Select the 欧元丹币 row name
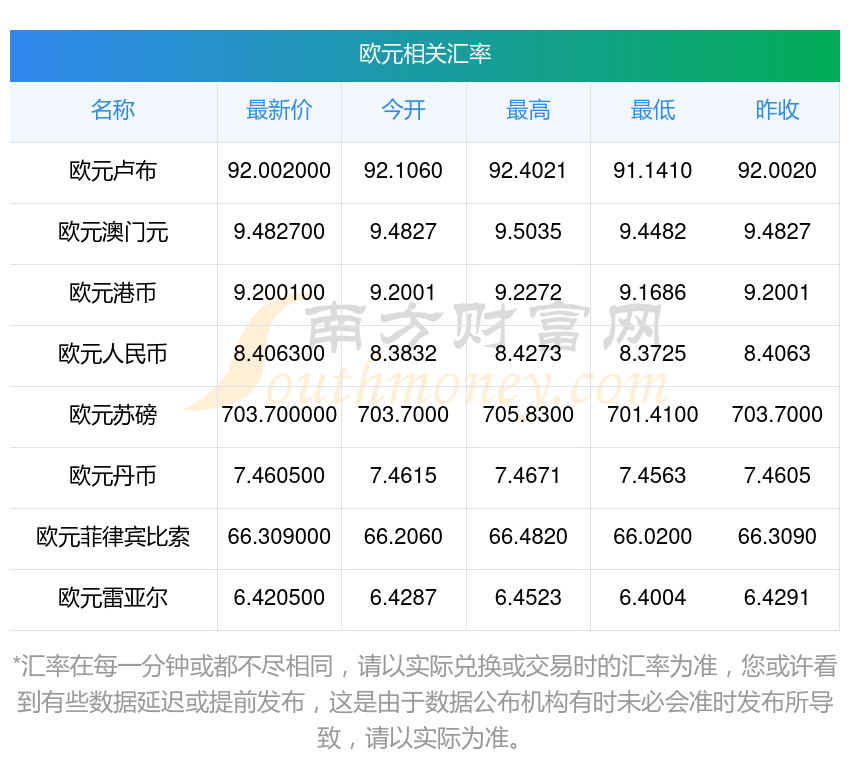 (x=113, y=476)
